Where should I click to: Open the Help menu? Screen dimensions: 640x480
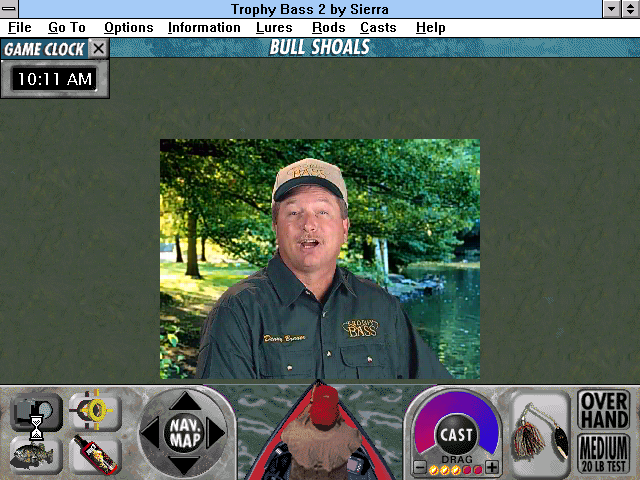coord(431,28)
